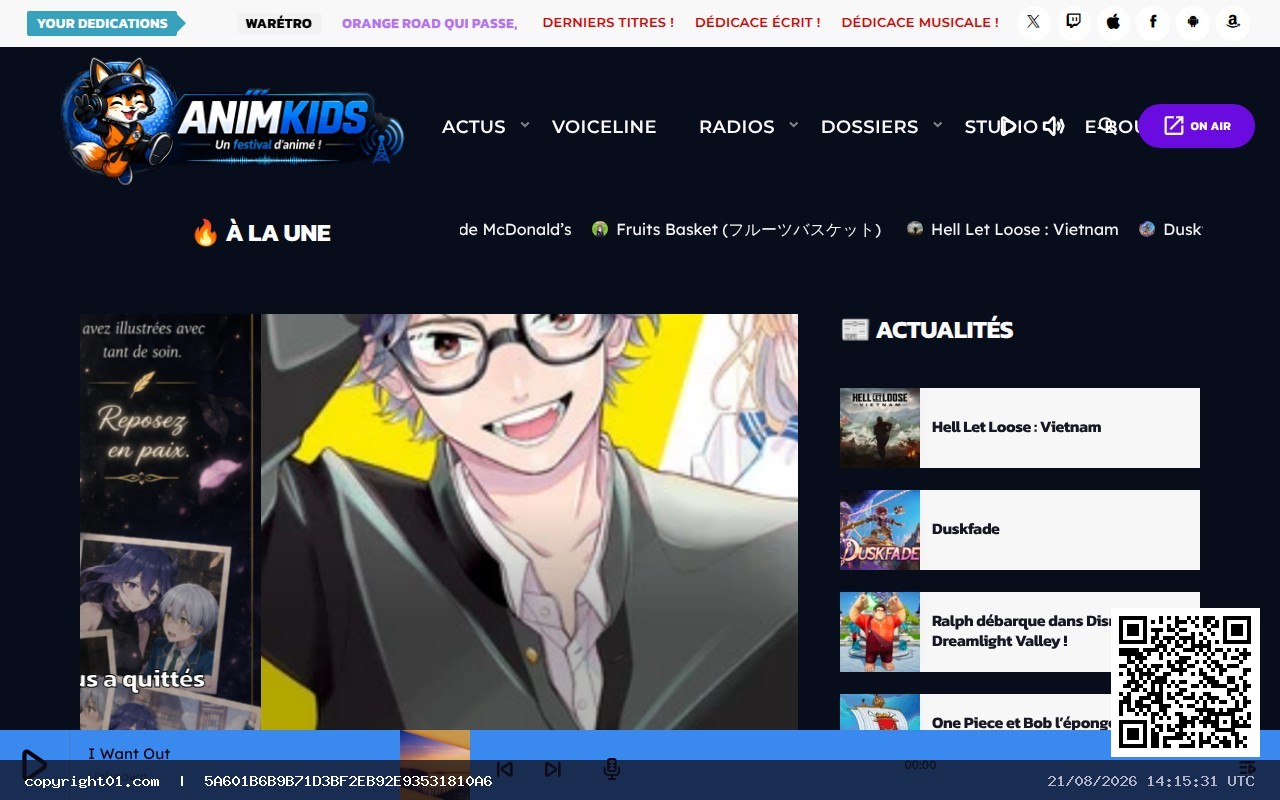Click the Hell Let Loose news thumbnail
This screenshot has width=1280, height=800.
pyautogui.click(x=880, y=428)
